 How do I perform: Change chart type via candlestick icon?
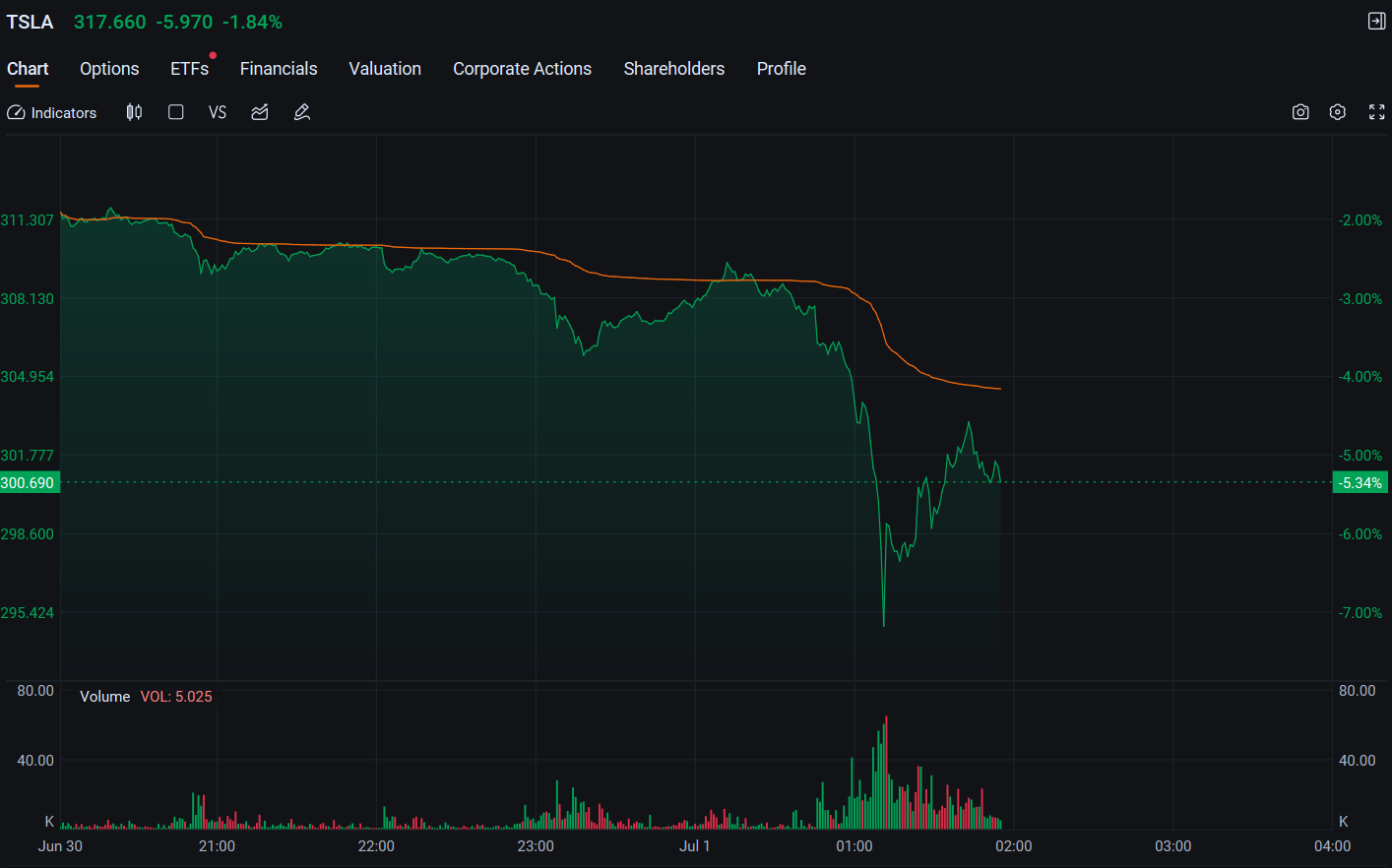coord(134,112)
